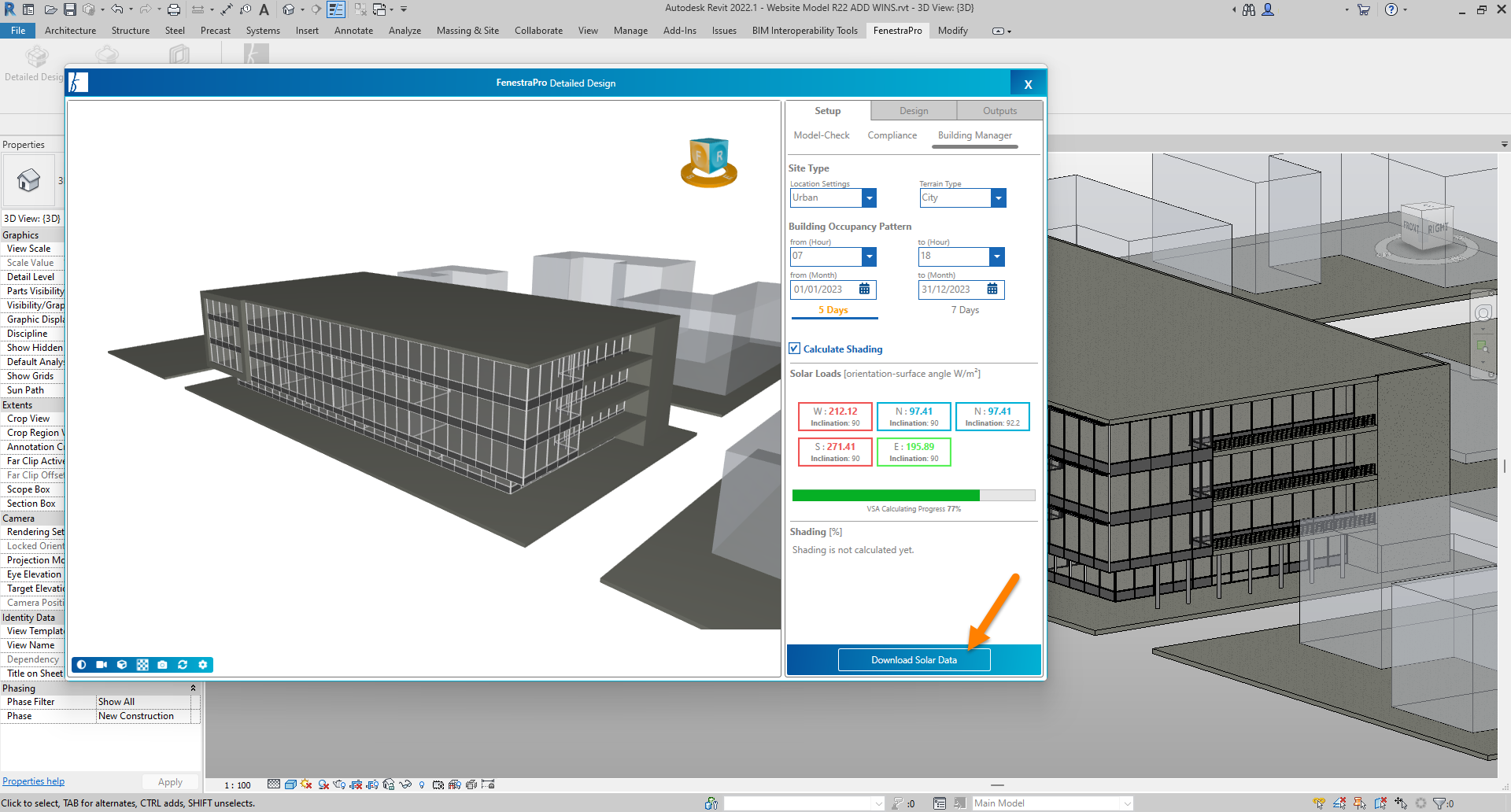
Task: Toggle Shadows icon in view control bar
Action: 323,784
